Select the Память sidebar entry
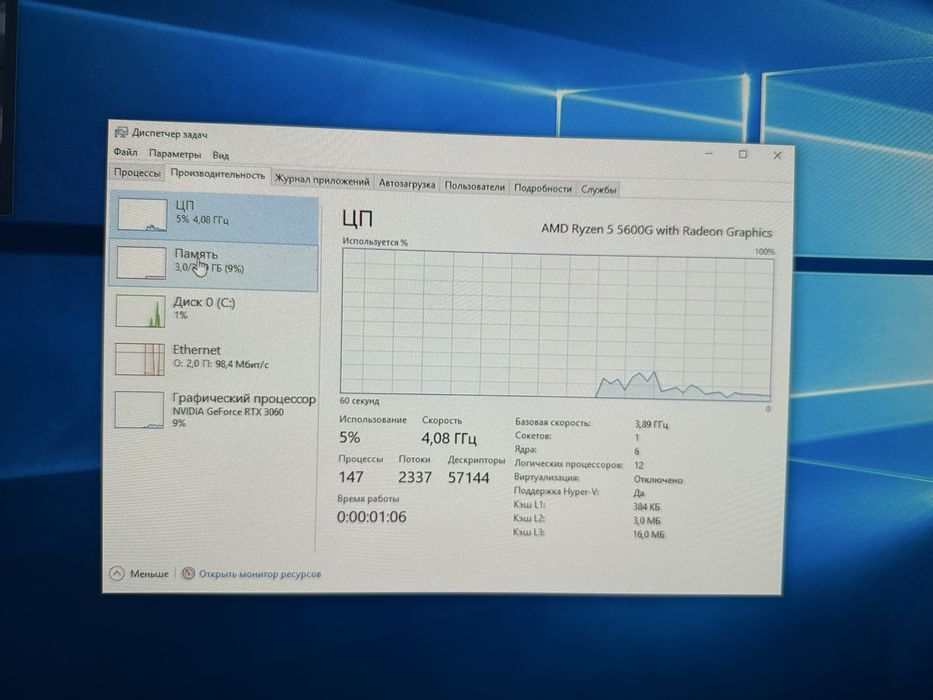Image resolution: width=933 pixels, height=700 pixels. (x=214, y=267)
